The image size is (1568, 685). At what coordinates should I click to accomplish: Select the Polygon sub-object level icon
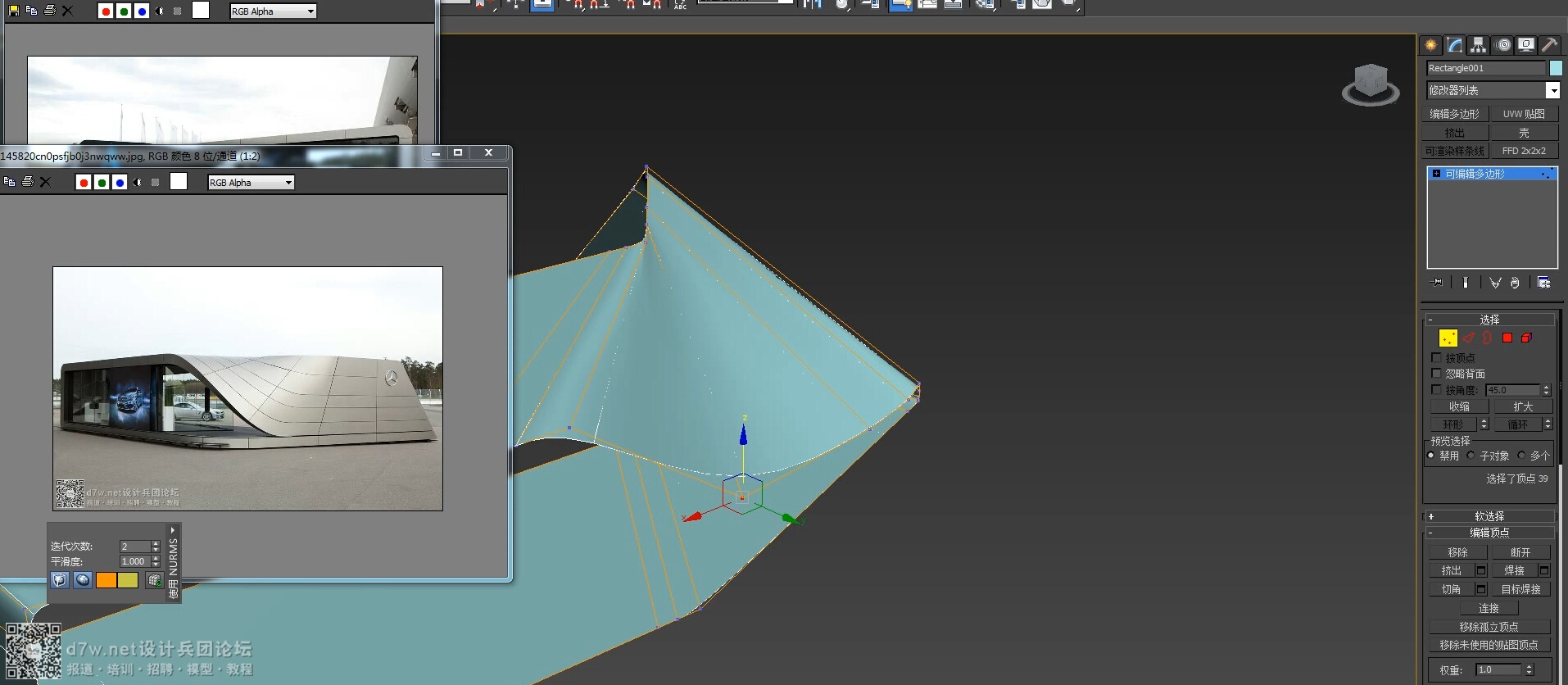(x=1507, y=338)
